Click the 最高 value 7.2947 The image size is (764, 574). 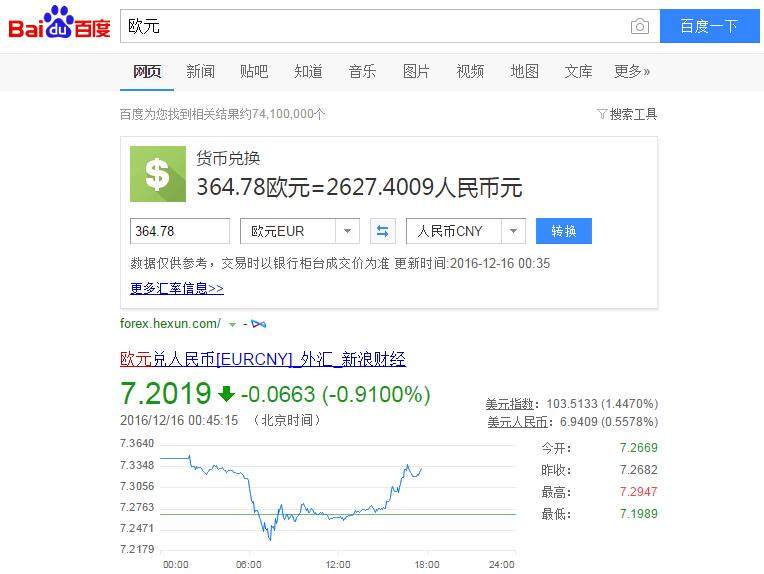[639, 492]
